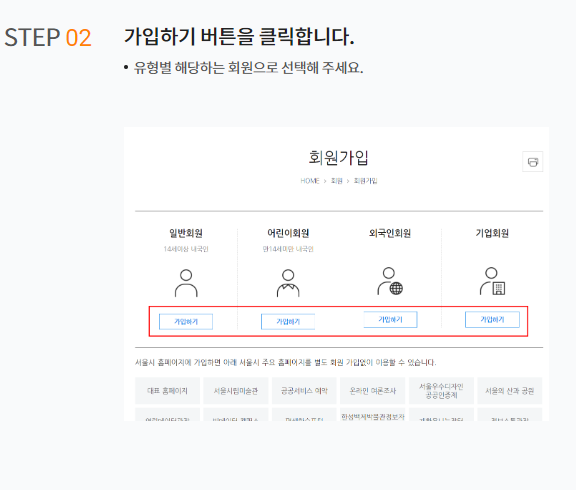
Task: Open the 서울시립미술관 tile
Action: coord(236,391)
